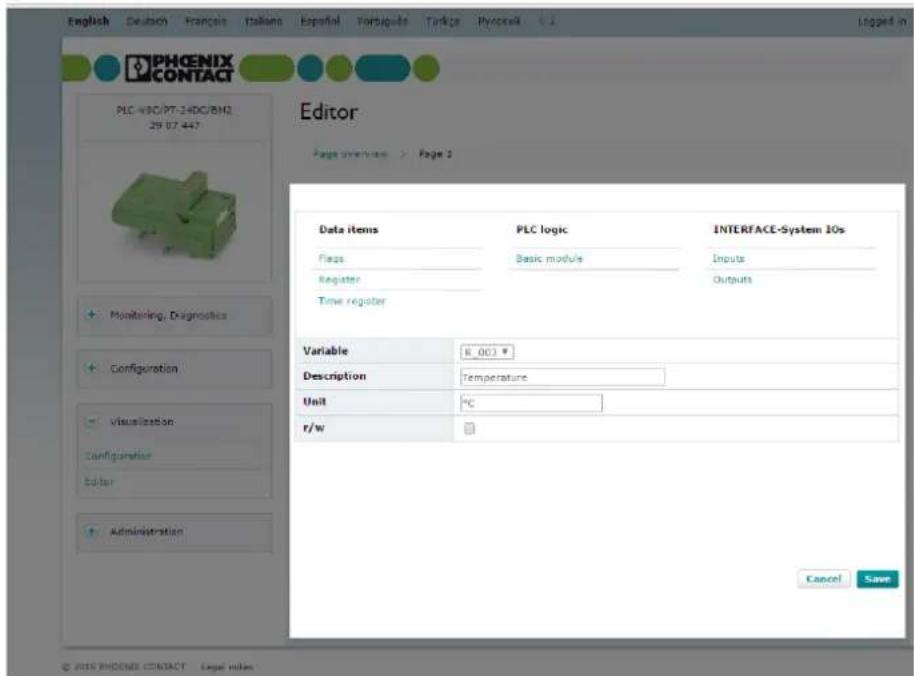914x676 pixels.
Task: Cancel the editor dialog
Action: 824,579
